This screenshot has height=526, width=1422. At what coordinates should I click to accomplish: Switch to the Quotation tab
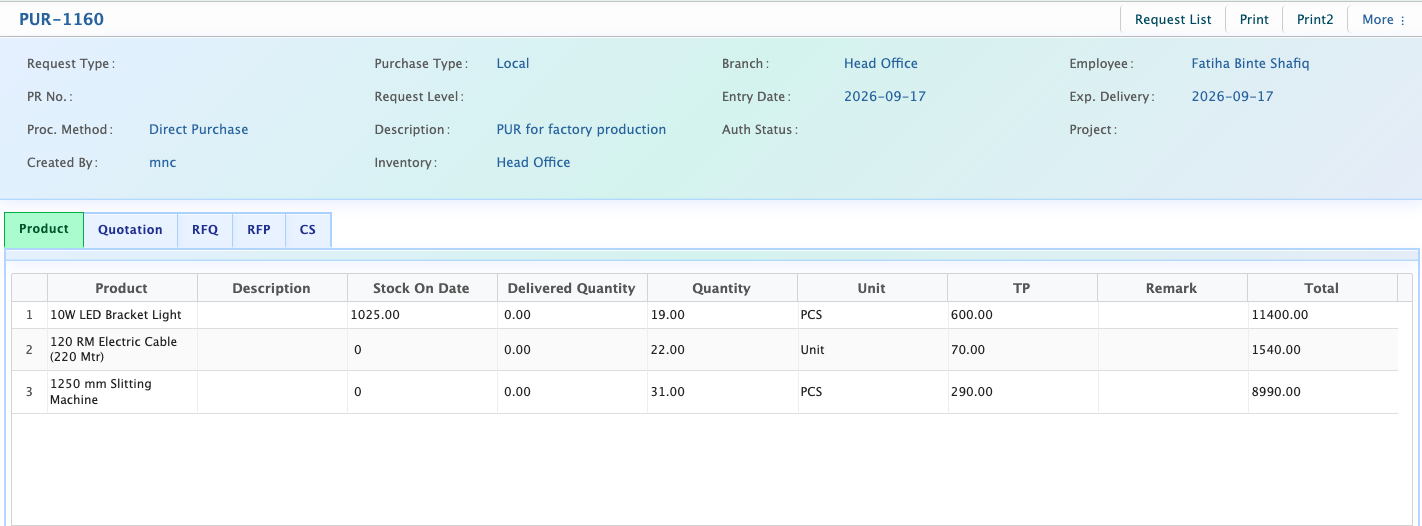click(x=130, y=230)
